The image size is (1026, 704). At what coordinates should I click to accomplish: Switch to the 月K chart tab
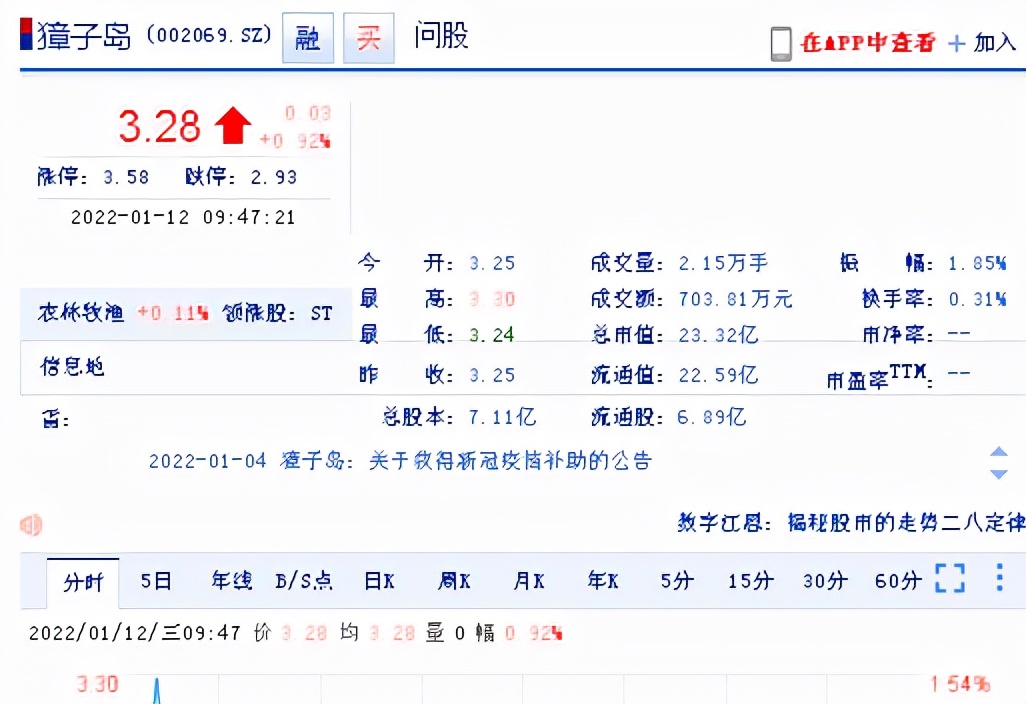click(x=529, y=581)
